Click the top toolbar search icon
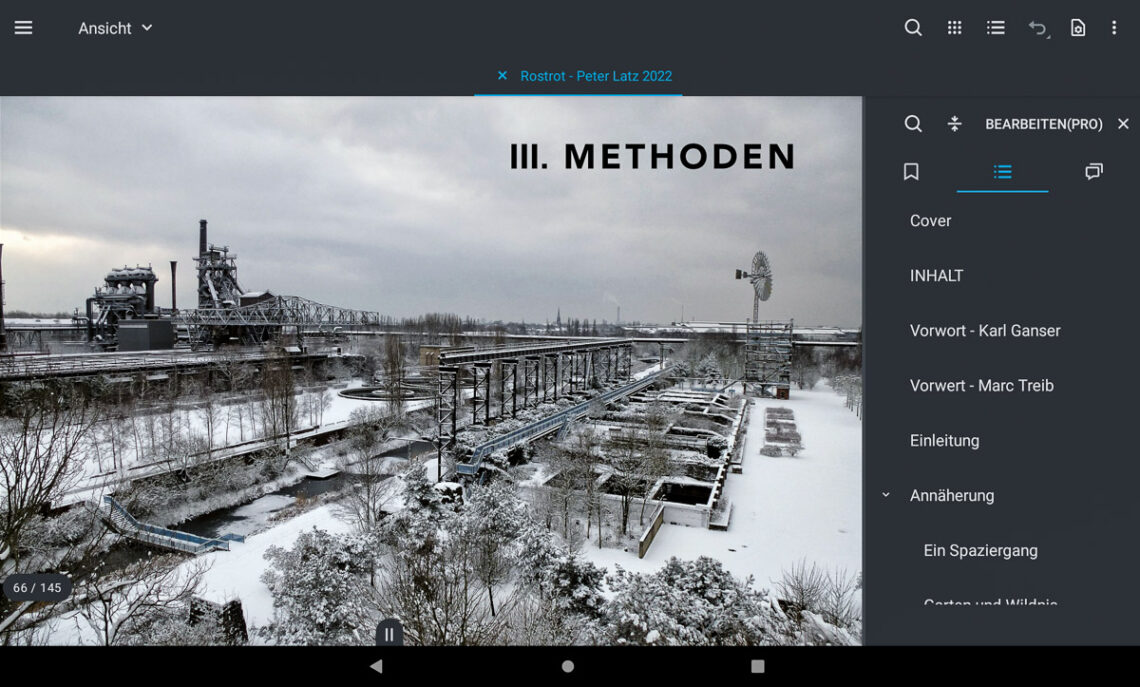 click(x=913, y=28)
